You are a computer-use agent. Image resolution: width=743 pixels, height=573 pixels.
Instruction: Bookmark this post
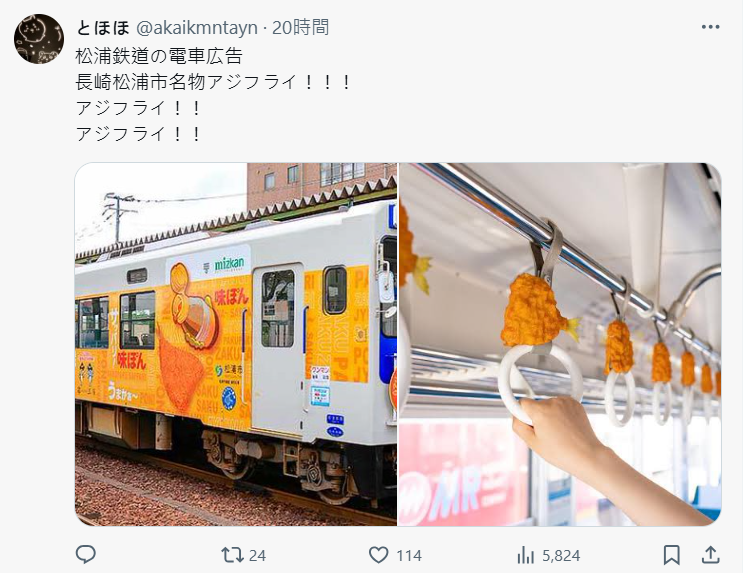tap(671, 555)
